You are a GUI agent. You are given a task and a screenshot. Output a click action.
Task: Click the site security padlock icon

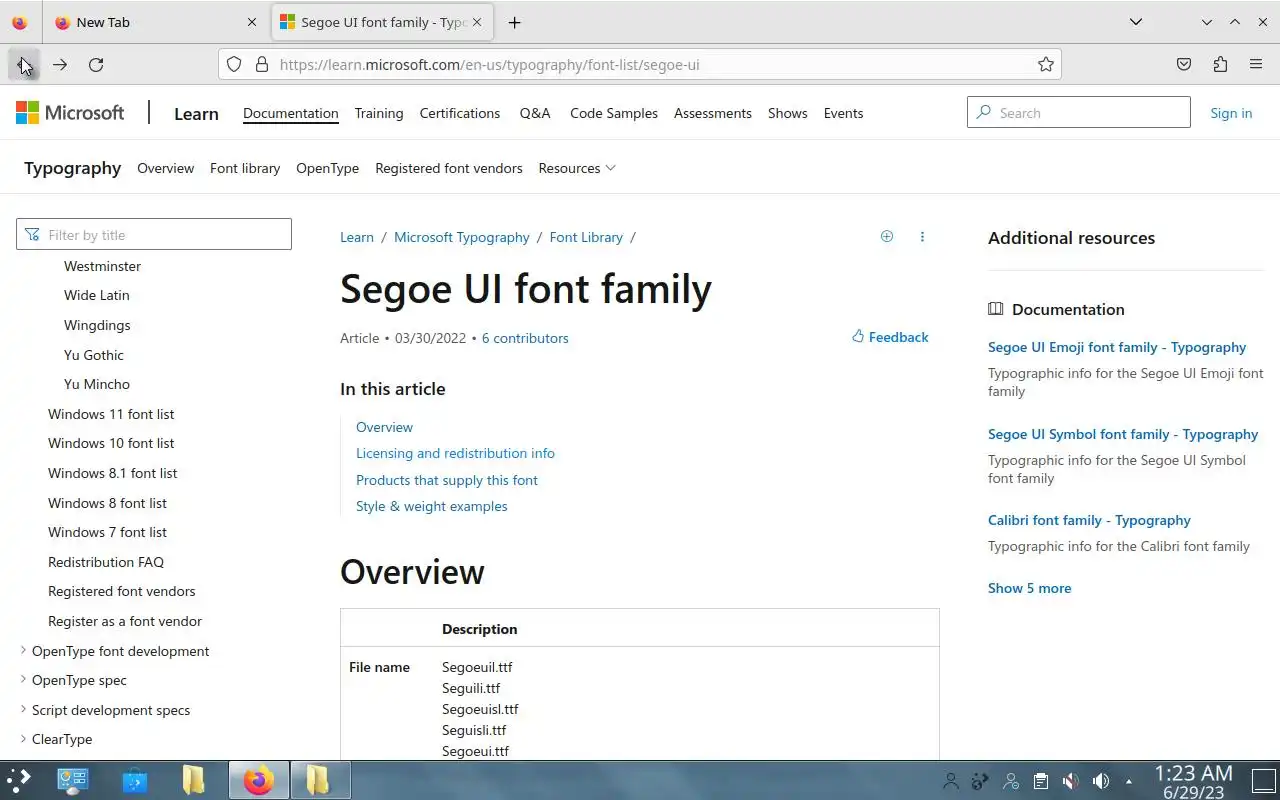[262, 64]
